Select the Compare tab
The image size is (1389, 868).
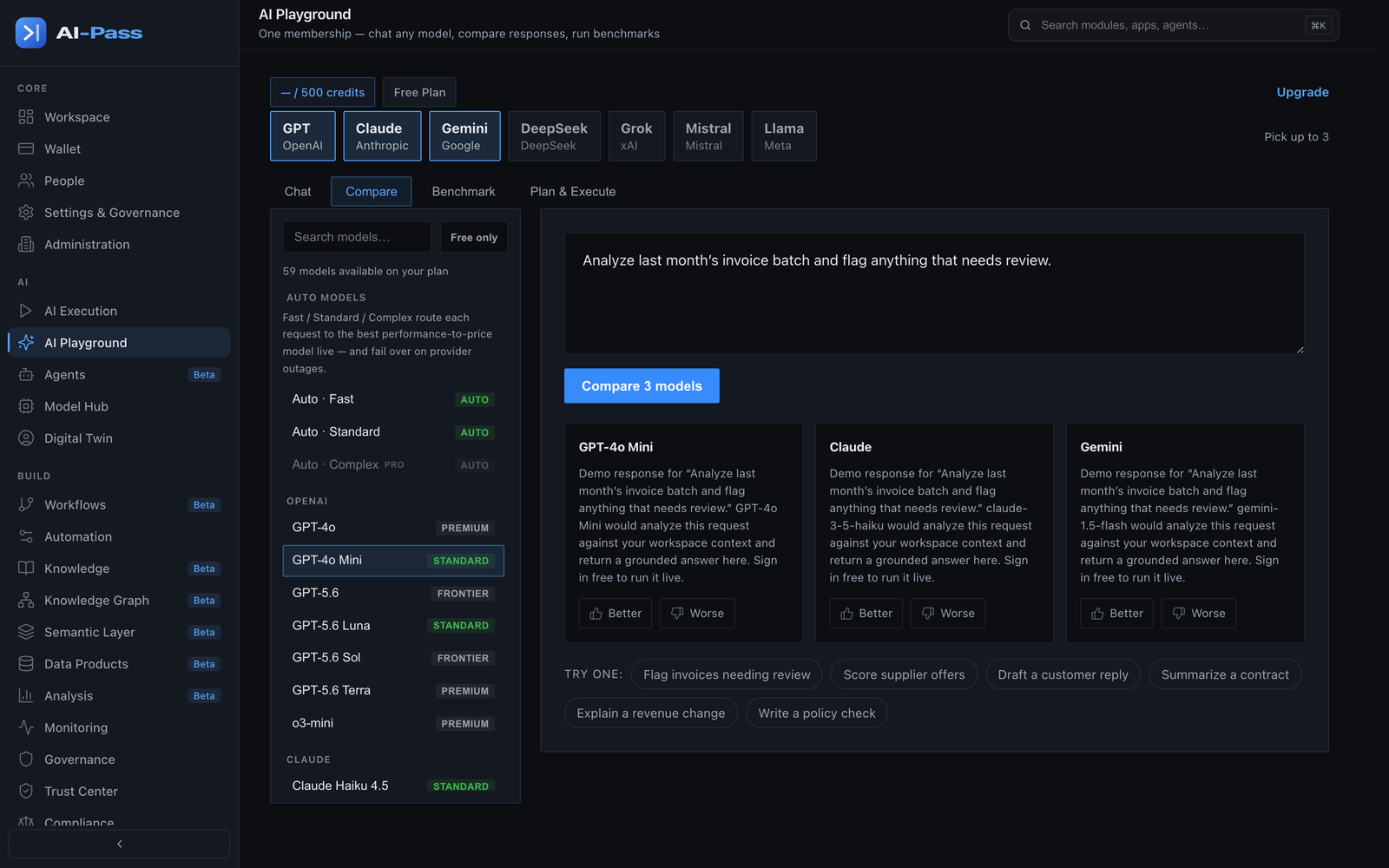[x=372, y=192]
